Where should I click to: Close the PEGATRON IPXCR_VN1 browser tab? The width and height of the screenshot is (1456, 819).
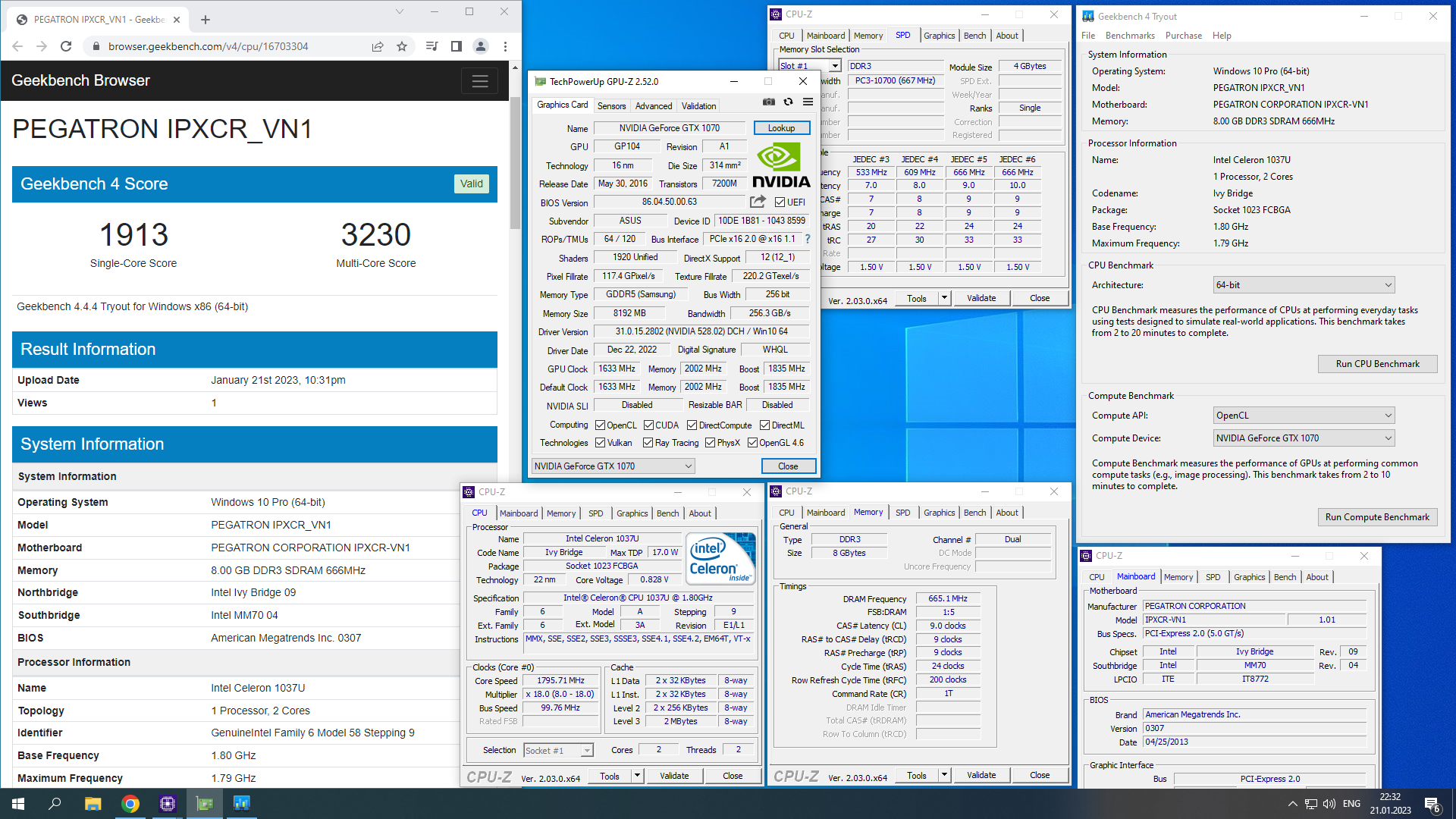click(x=177, y=20)
